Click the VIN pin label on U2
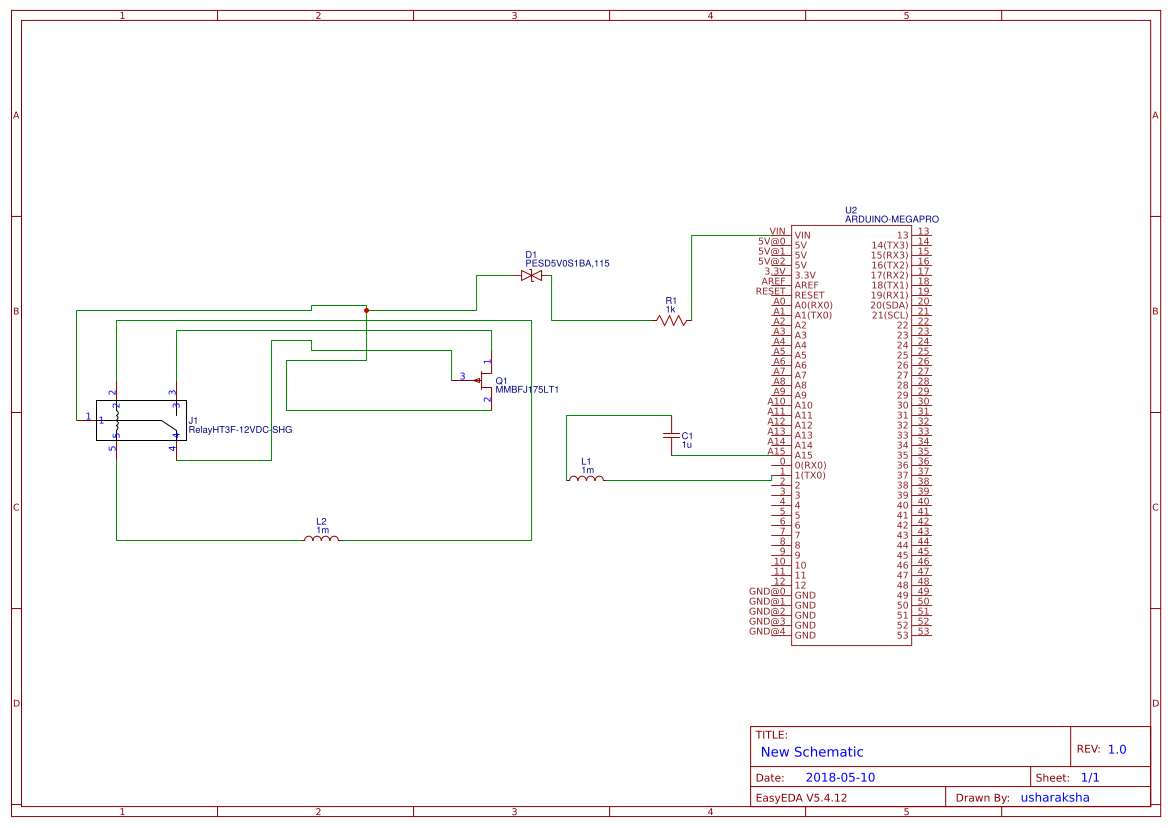 tap(801, 234)
